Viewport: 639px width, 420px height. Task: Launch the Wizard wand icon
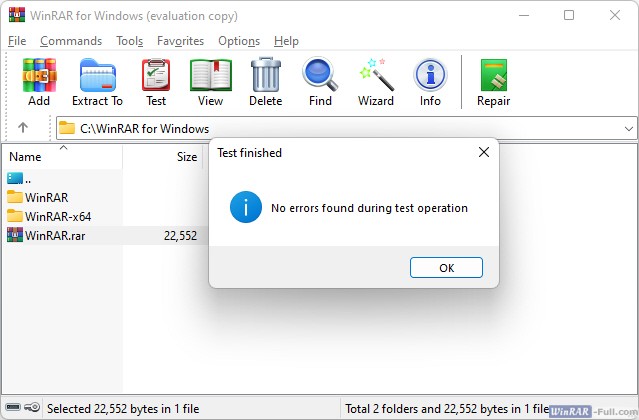(x=376, y=76)
